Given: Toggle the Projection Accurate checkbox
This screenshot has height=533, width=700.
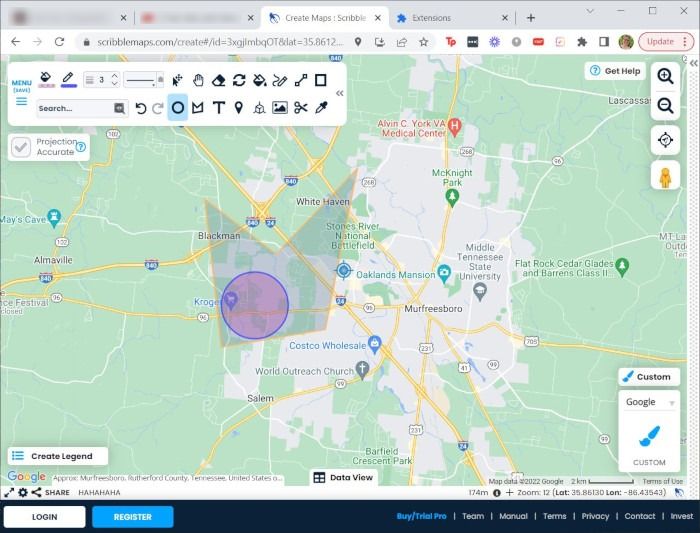Looking at the screenshot, I should click(x=21, y=147).
